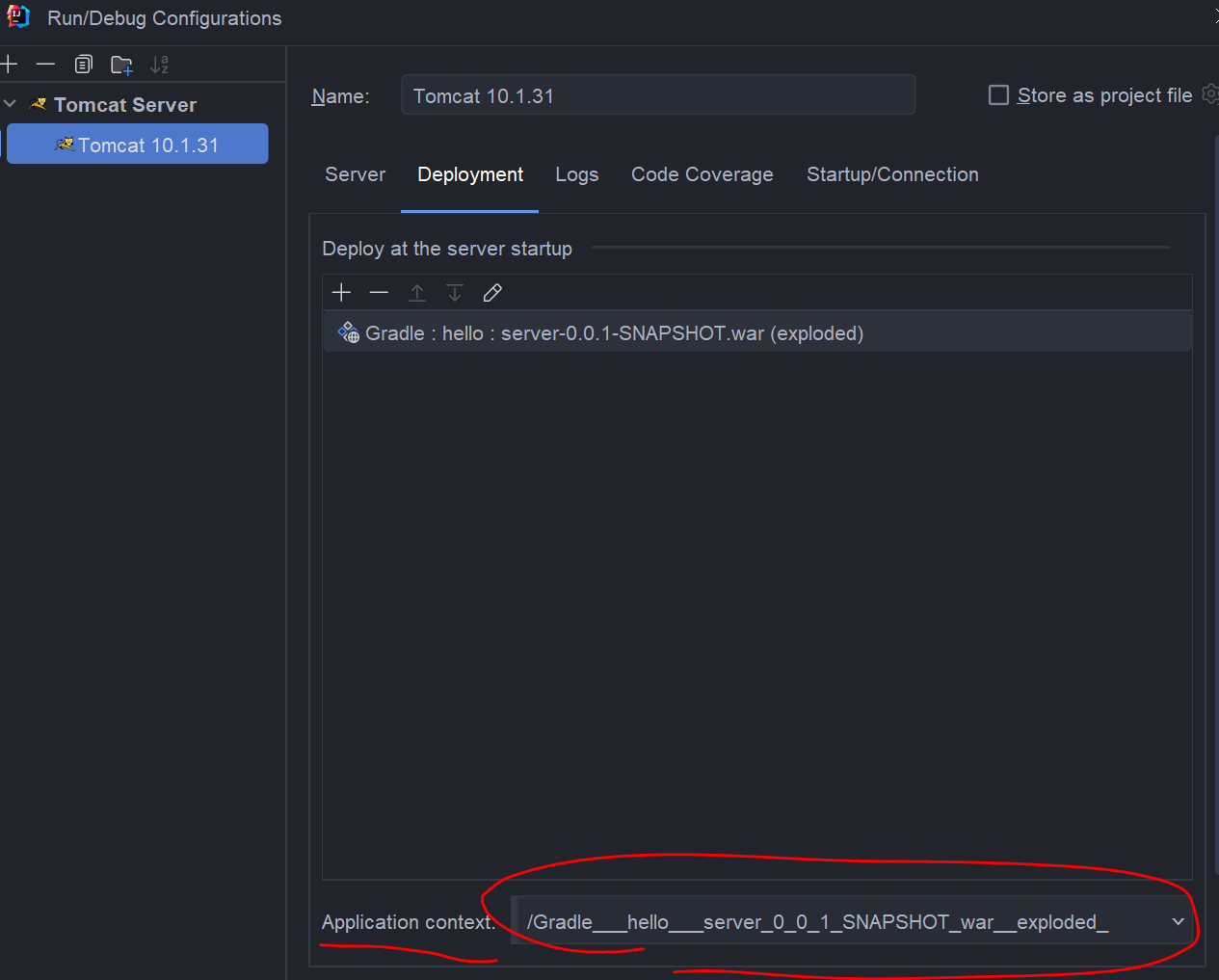Image resolution: width=1219 pixels, height=980 pixels.
Task: Select the Deployment tab
Action: tap(470, 174)
